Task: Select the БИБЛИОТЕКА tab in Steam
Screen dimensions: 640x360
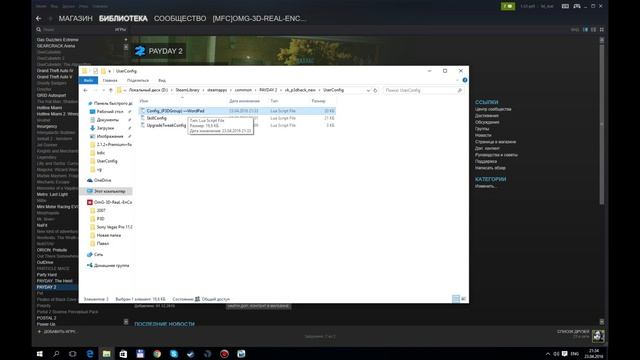Action: coord(123,18)
